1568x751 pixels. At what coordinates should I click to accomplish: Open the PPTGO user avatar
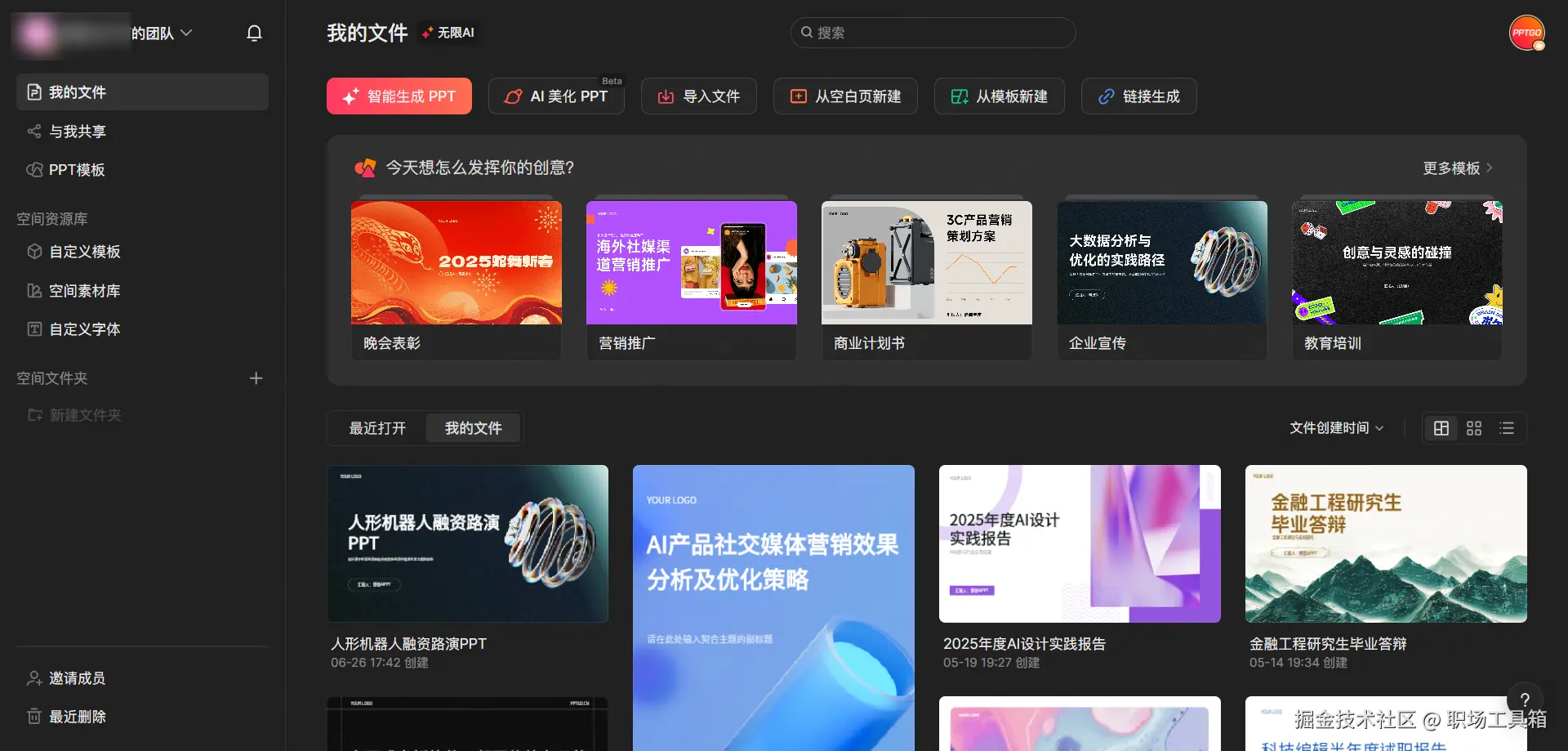(1526, 33)
